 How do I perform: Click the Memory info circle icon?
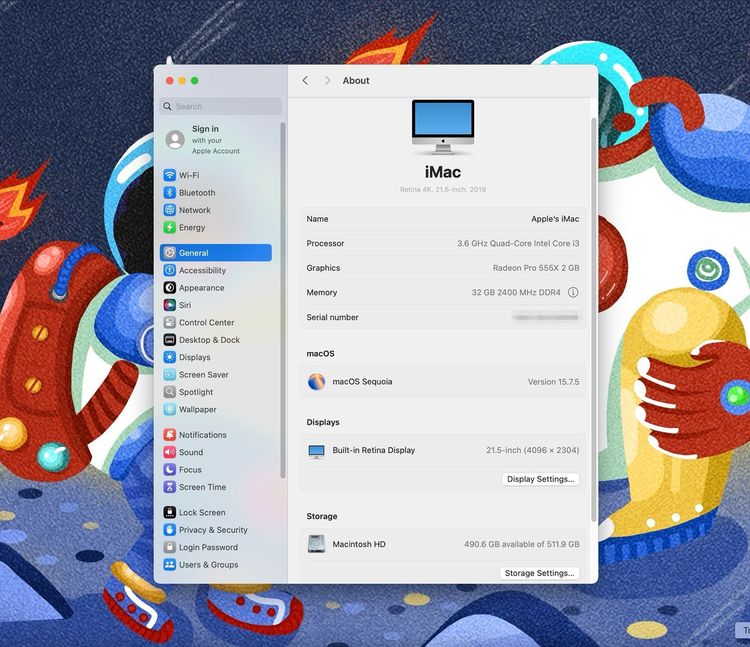[573, 292]
